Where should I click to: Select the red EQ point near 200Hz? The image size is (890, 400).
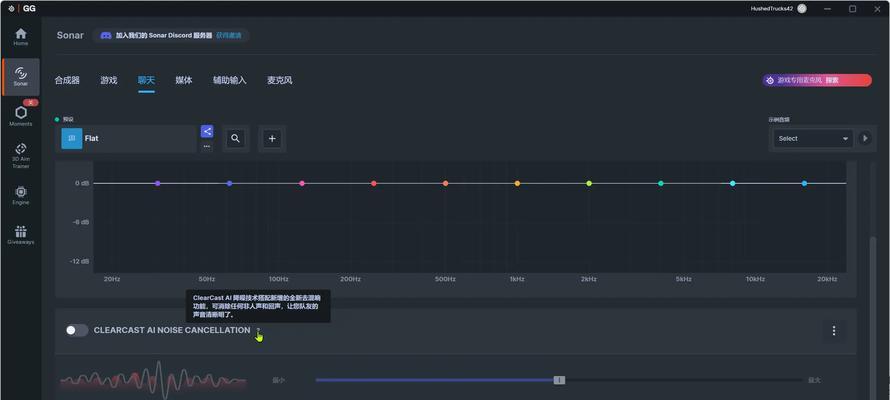(x=373, y=183)
